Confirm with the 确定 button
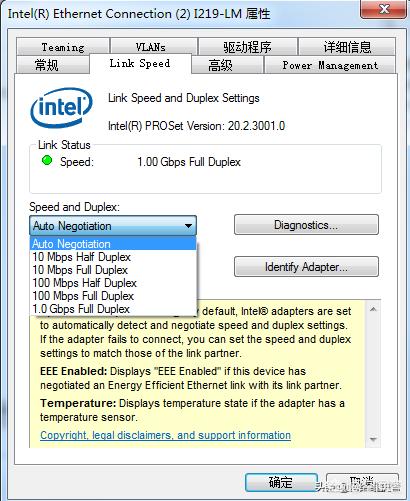 pyautogui.click(x=281, y=482)
